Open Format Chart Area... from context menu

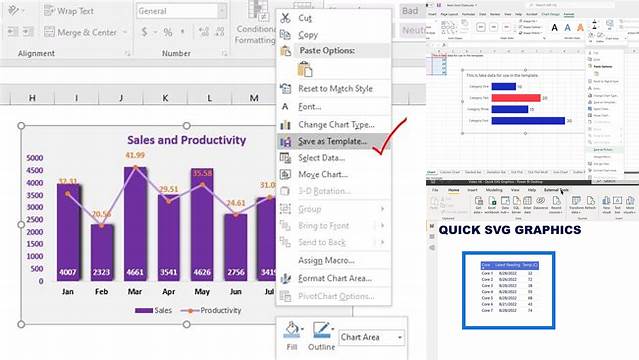(x=333, y=278)
